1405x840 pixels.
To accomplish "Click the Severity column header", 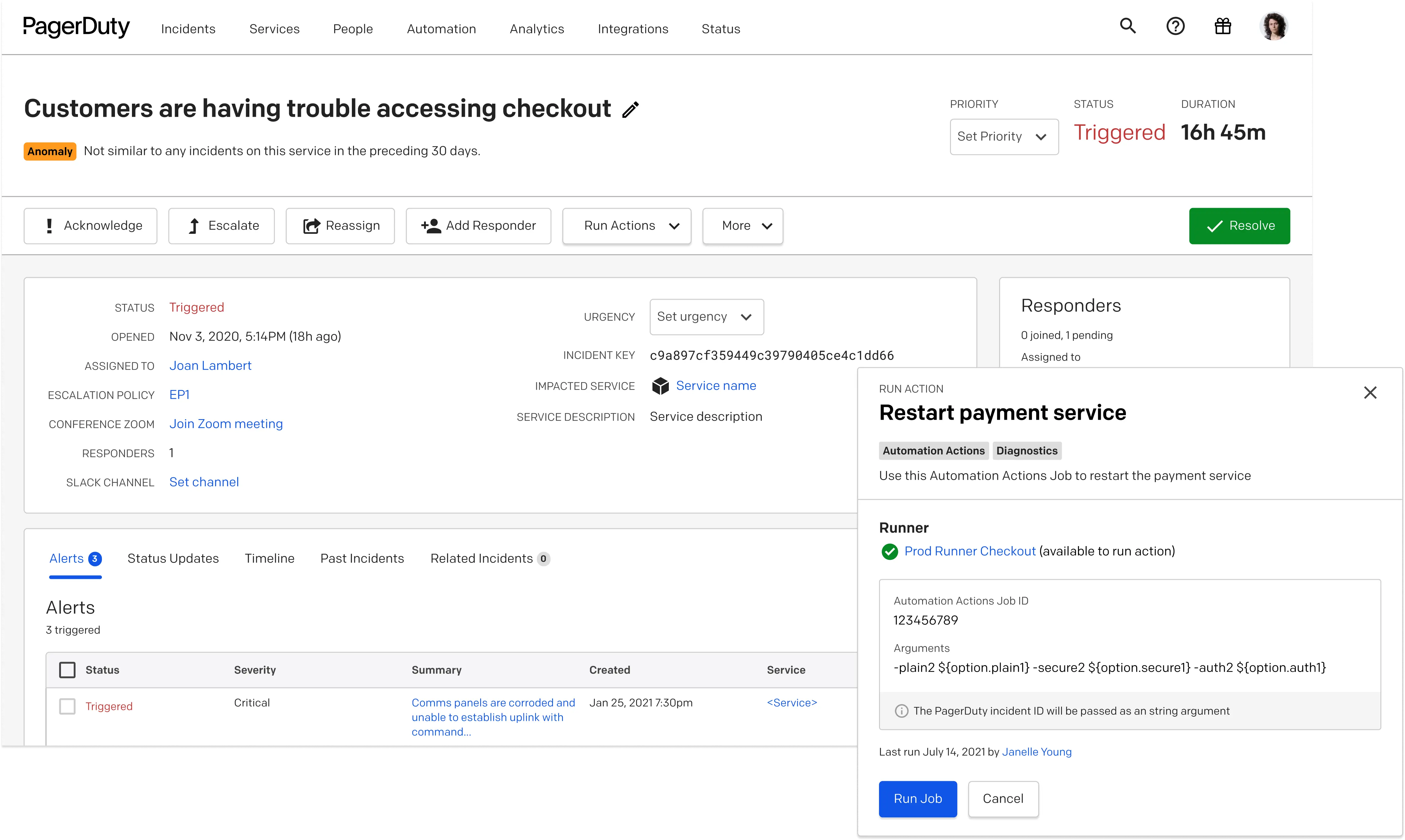I will coord(255,670).
